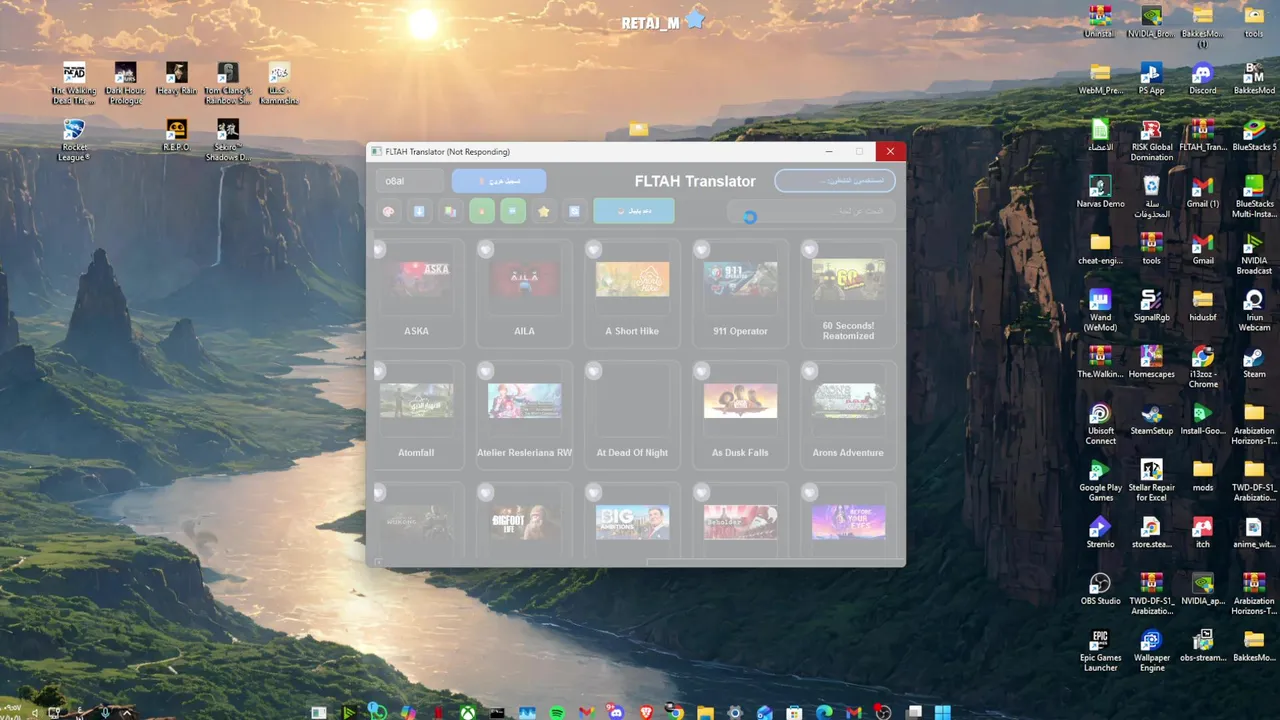Select the Wand (WeMod) desktop icon
The width and height of the screenshot is (1280, 720).
[1100, 311]
